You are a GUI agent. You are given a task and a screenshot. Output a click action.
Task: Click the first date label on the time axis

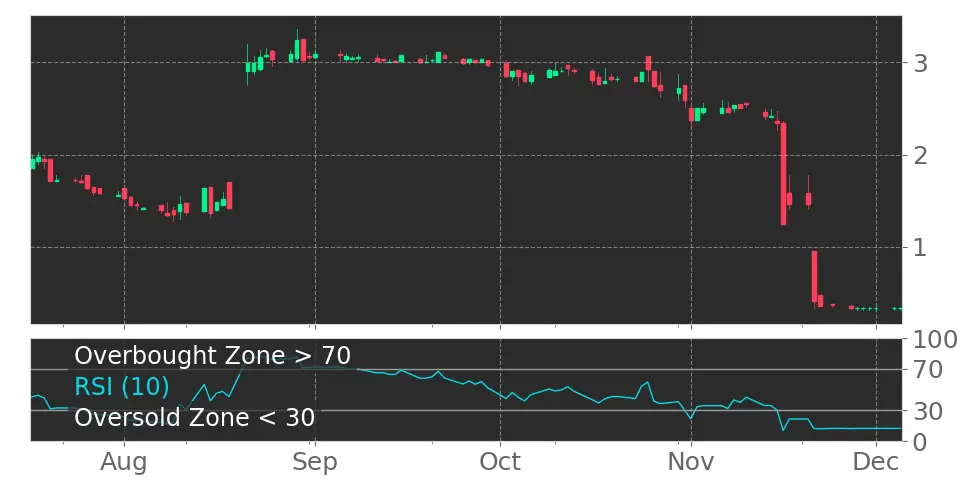[x=124, y=464]
